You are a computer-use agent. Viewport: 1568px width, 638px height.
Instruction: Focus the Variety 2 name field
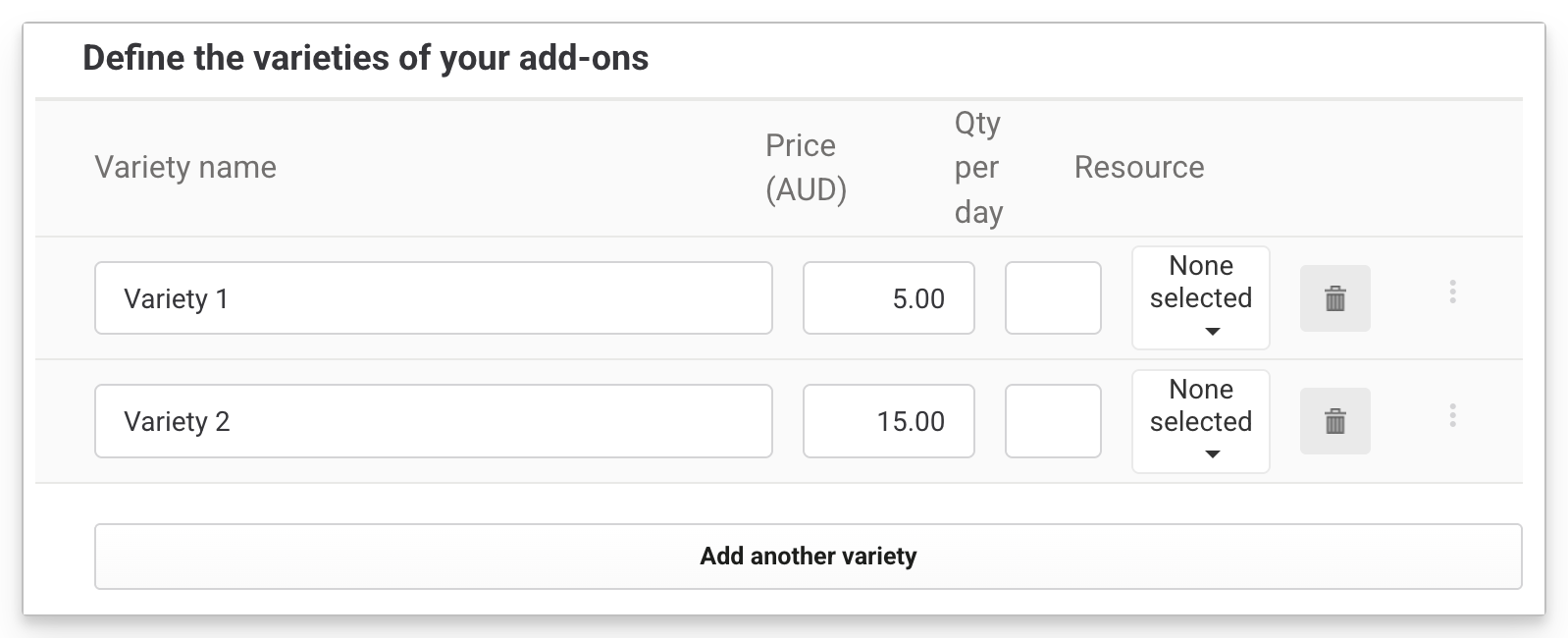click(433, 421)
